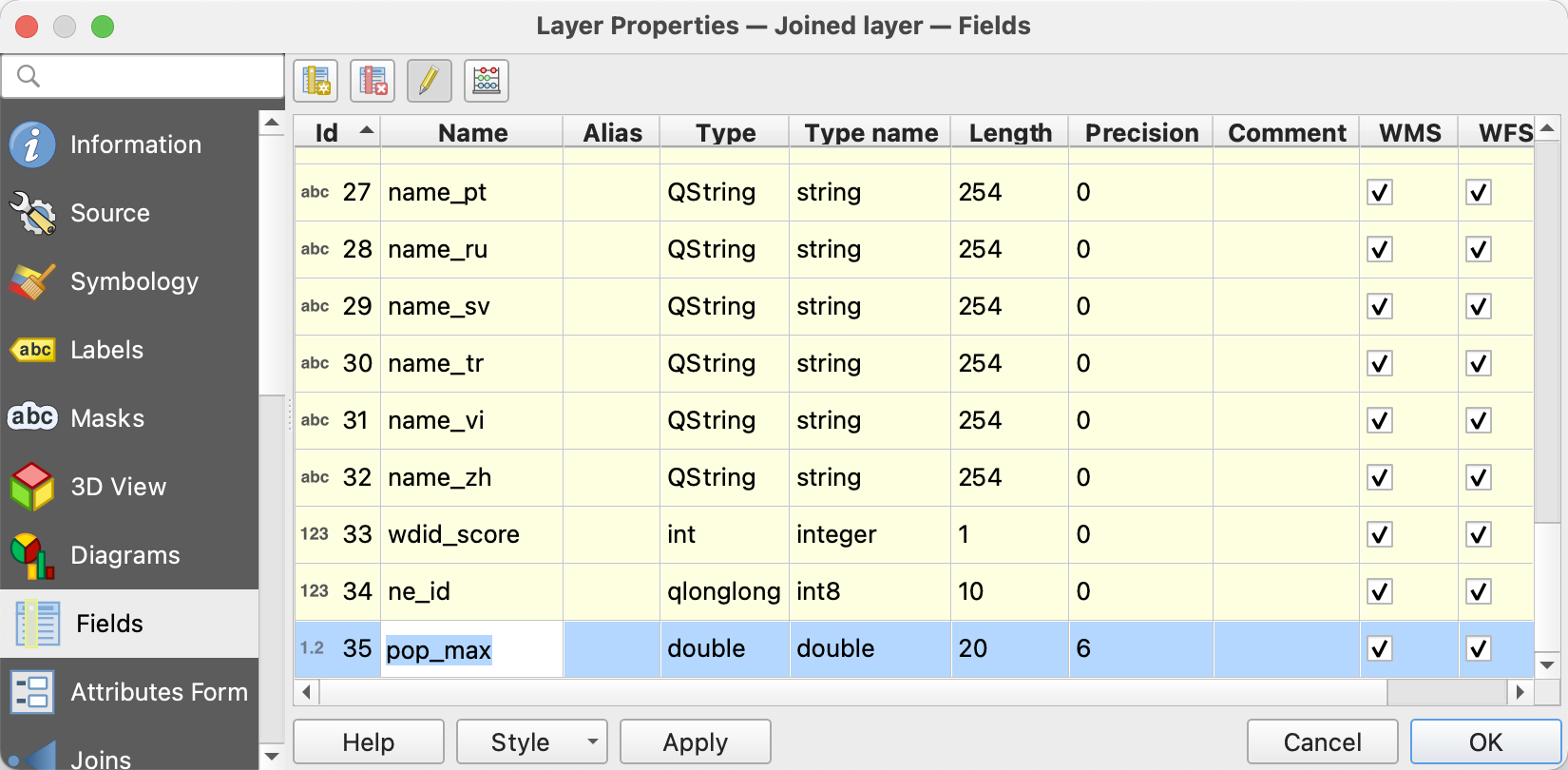1568x770 pixels.
Task: Toggle WFS checkbox for pop_max row
Action: [1478, 648]
